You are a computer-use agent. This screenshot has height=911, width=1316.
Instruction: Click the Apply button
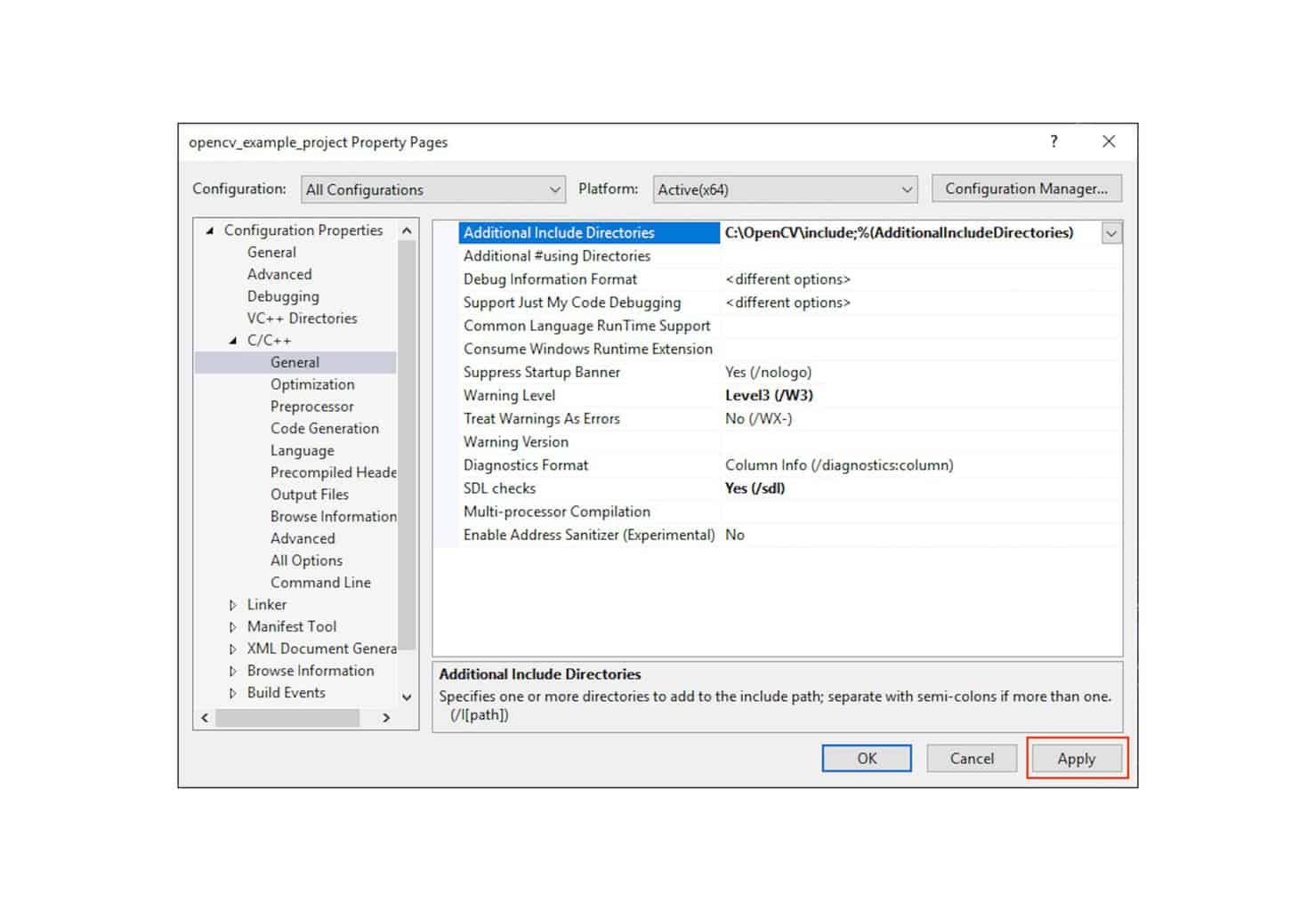(1077, 759)
